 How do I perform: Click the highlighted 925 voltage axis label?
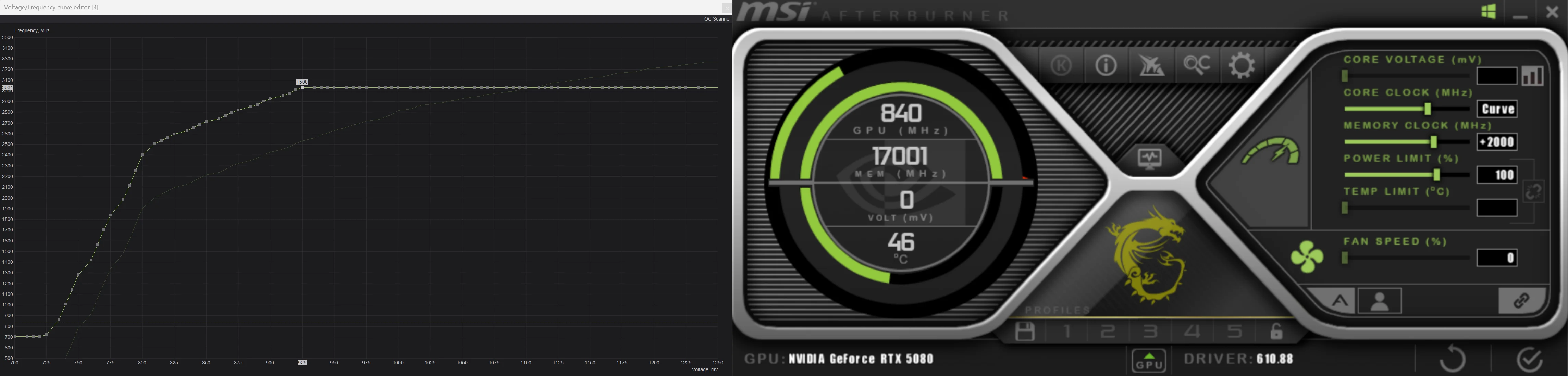point(302,363)
